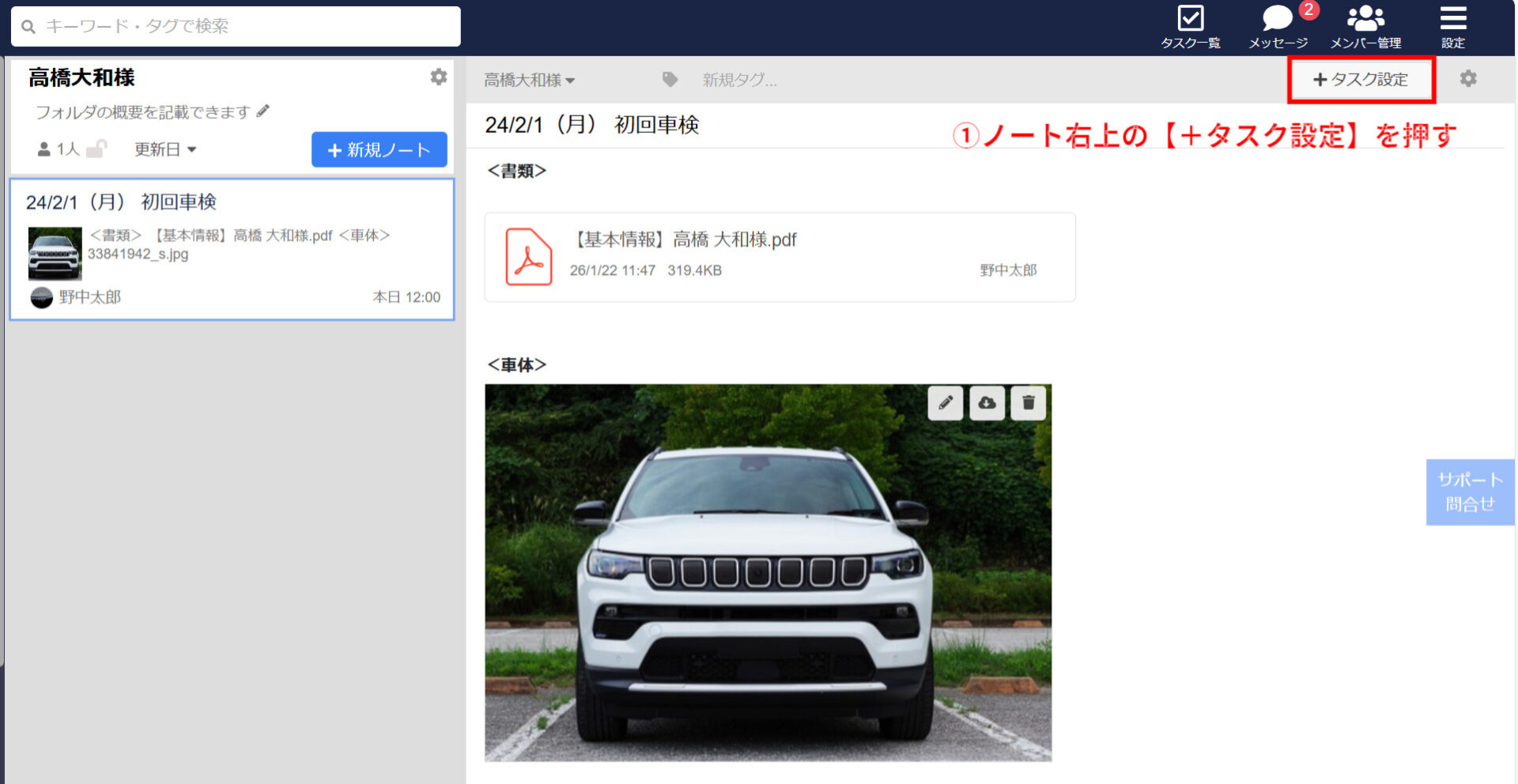Open the 設定 menu
1518x784 pixels.
(1453, 22)
